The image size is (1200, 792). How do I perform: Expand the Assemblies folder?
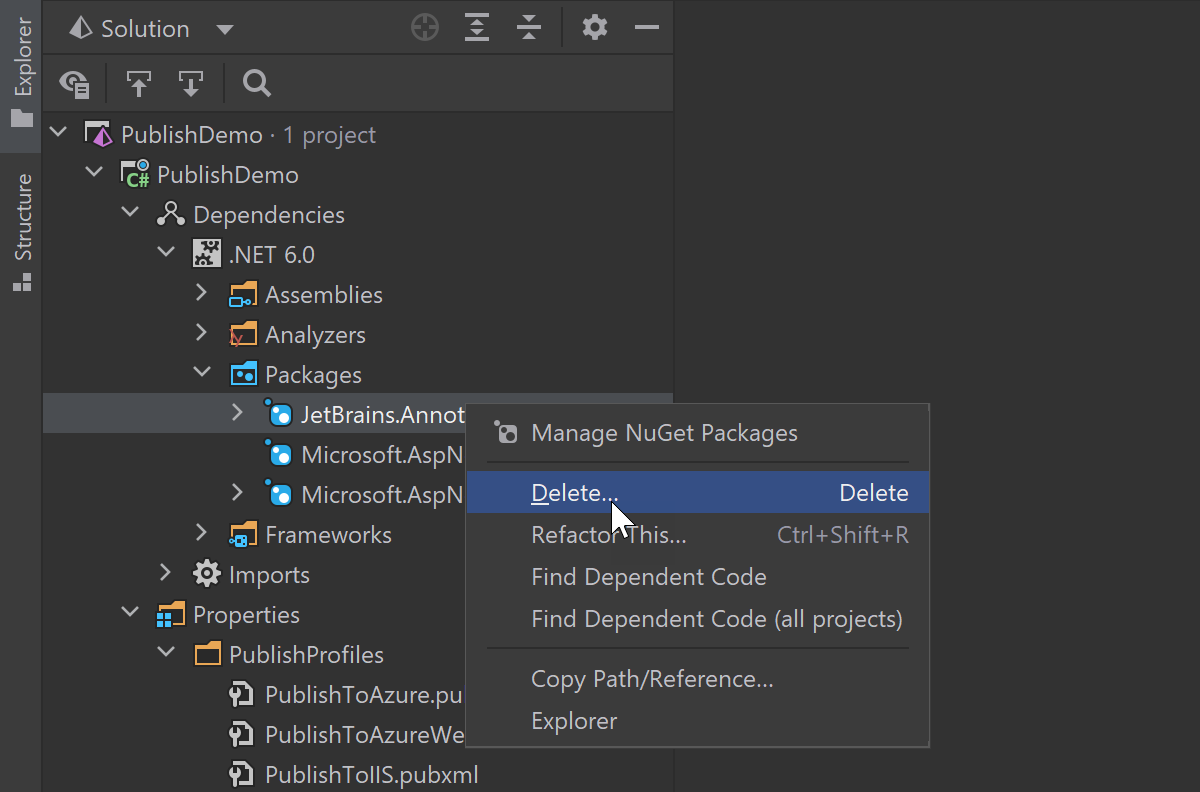[201, 293]
